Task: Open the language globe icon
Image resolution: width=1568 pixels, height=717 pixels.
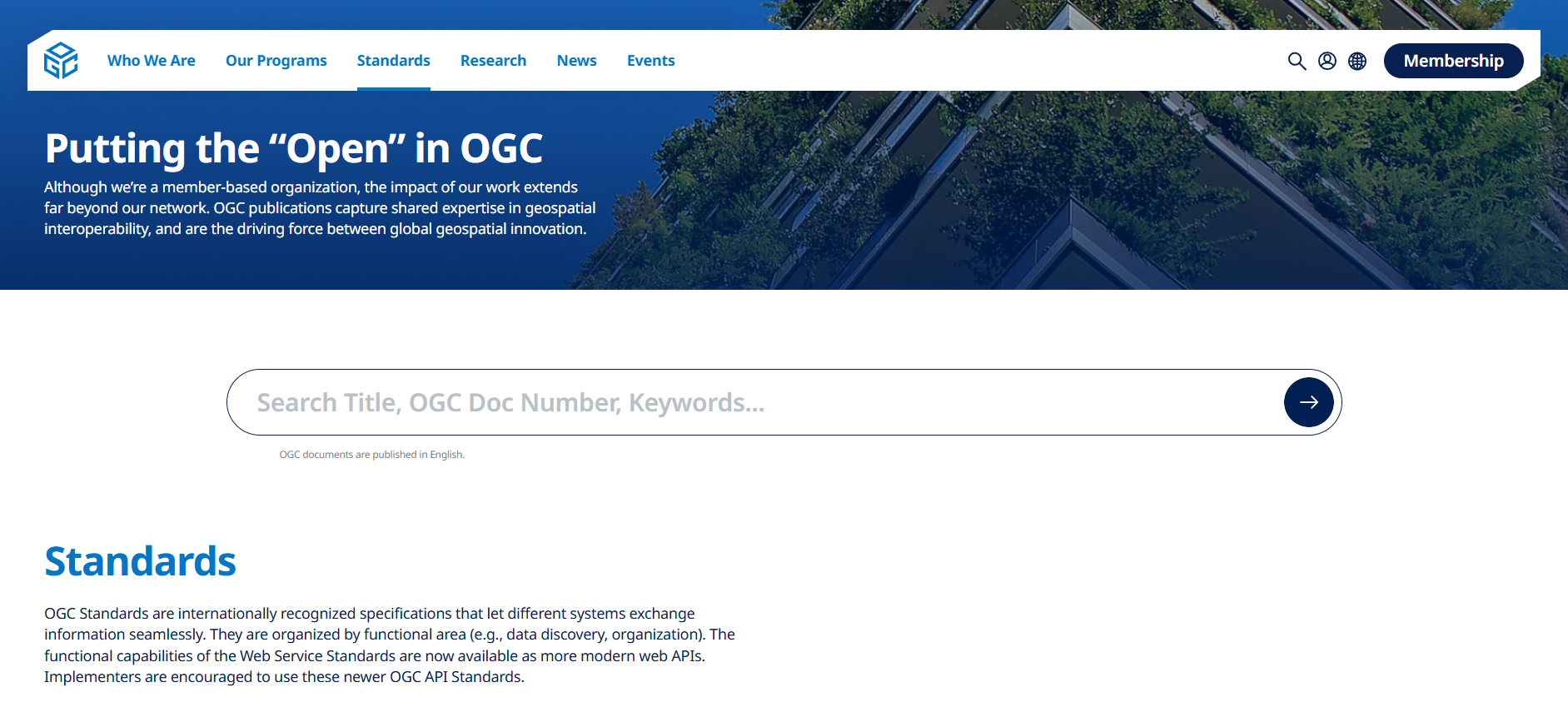Action: pyautogui.click(x=1357, y=61)
